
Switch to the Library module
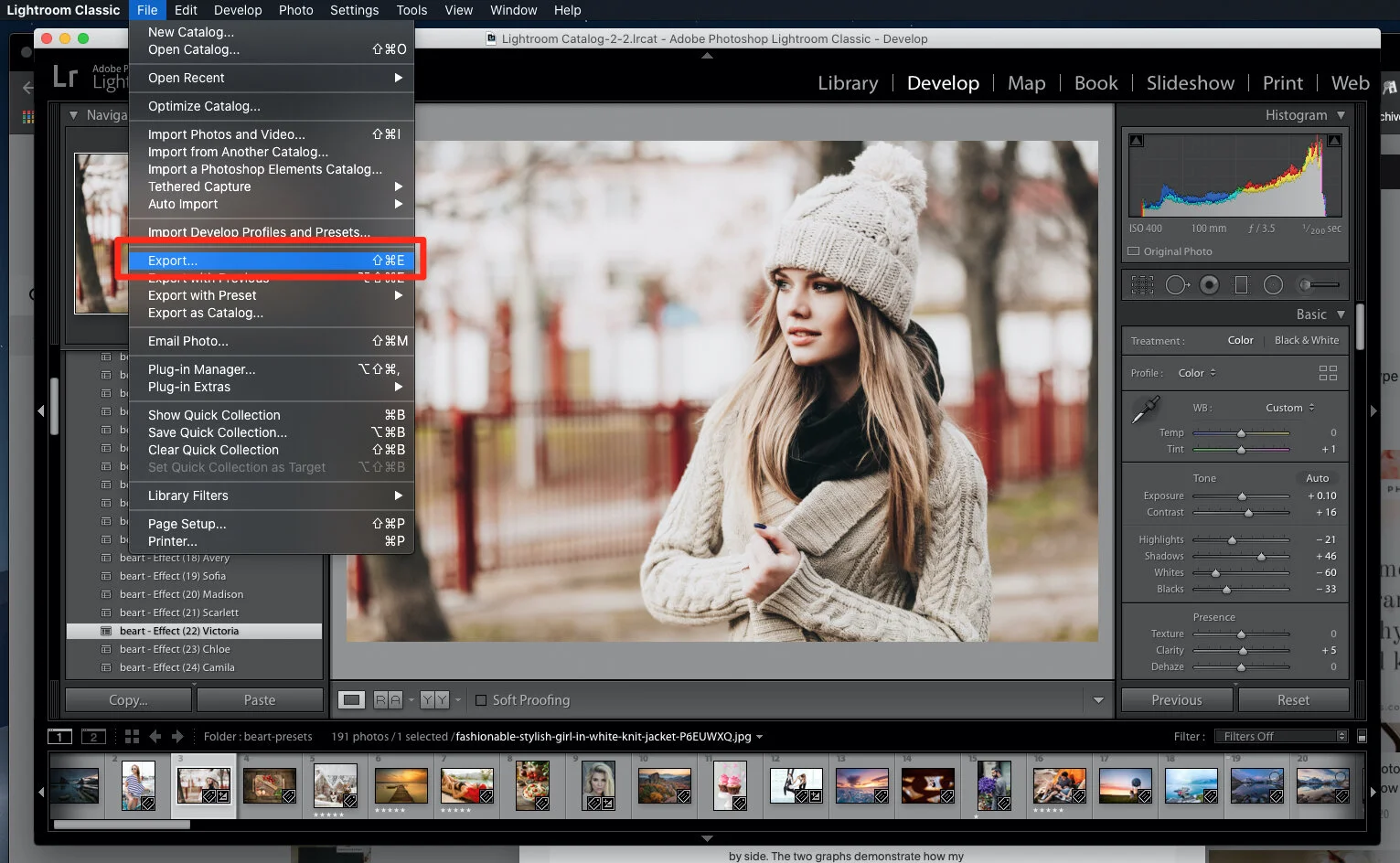coord(847,83)
